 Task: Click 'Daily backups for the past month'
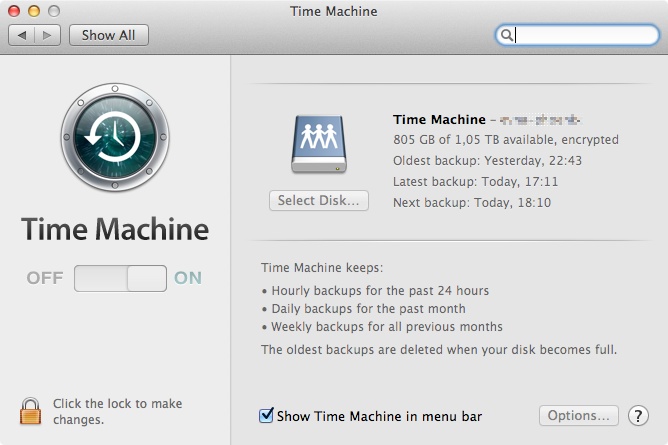[x=369, y=309]
